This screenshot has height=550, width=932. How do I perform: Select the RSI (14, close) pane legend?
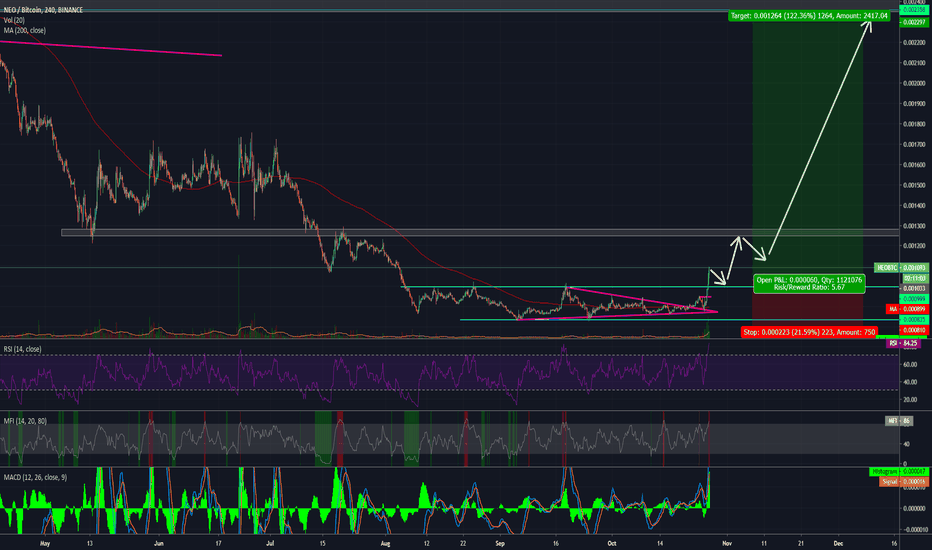coord(23,349)
